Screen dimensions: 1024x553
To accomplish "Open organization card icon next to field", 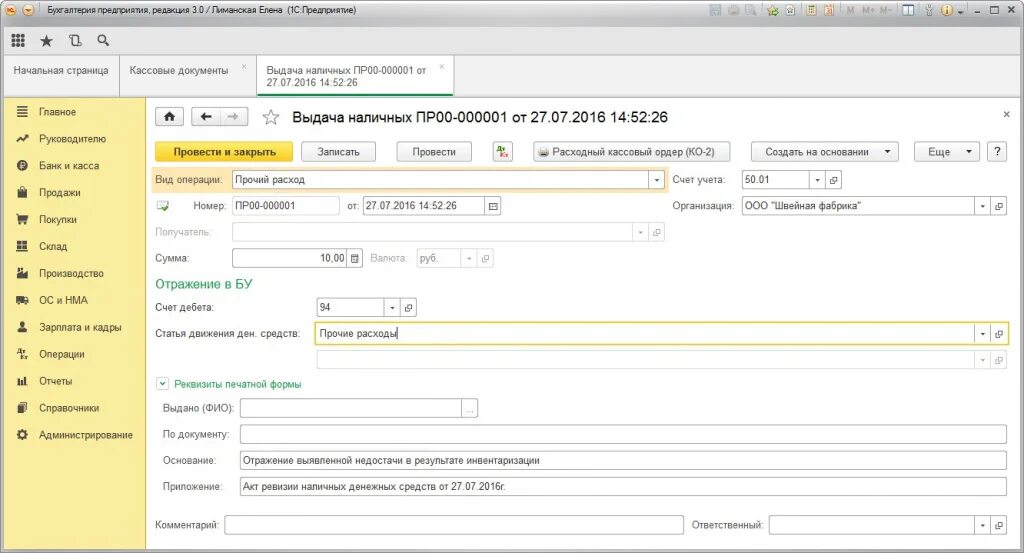I will [x=999, y=206].
